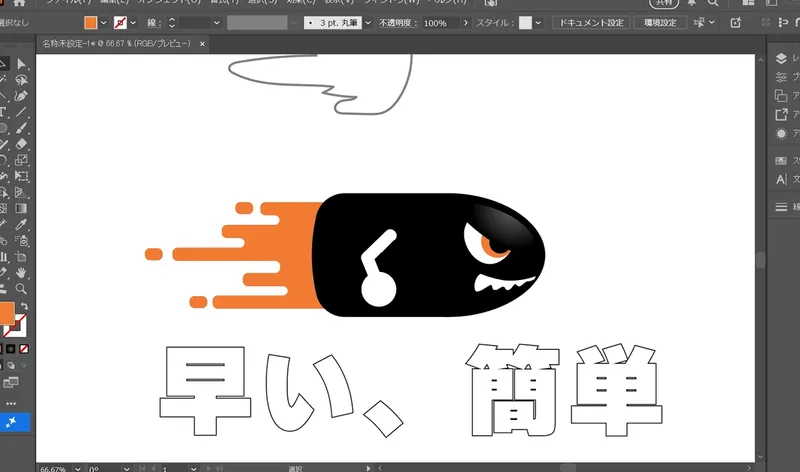The width and height of the screenshot is (800, 472).
Task: Open the zoom level dropdown at 66.67%
Action: [78, 467]
